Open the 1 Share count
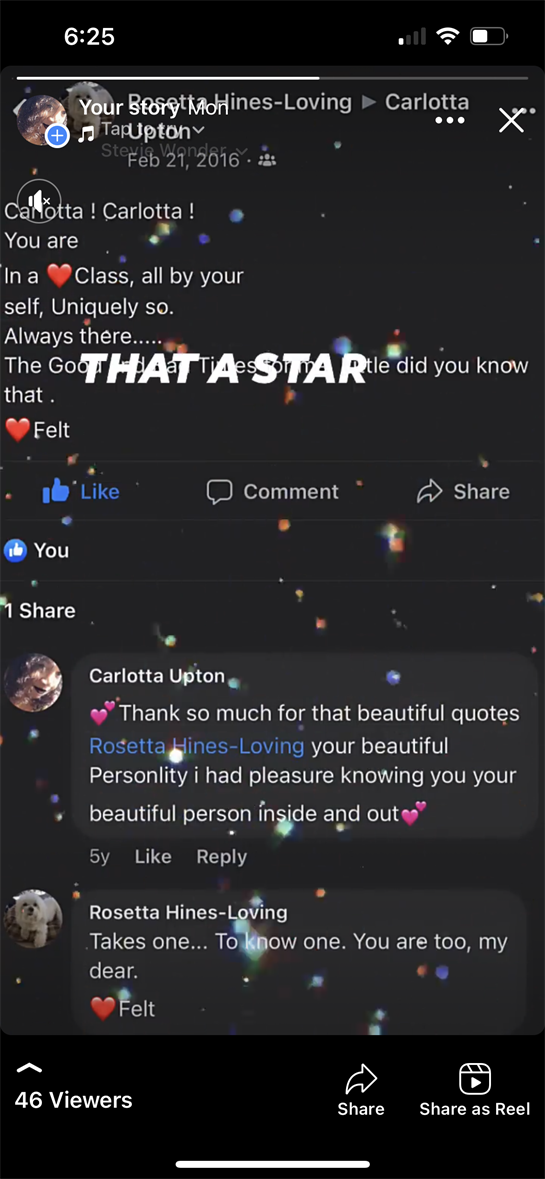 [40, 611]
